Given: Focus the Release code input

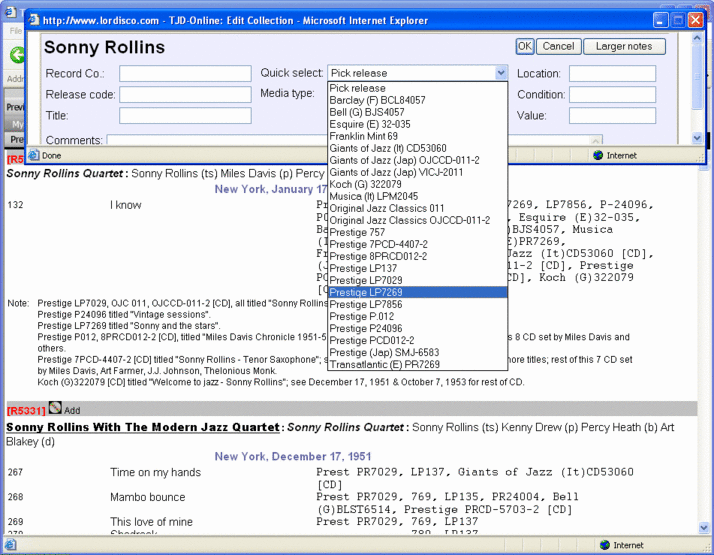Looking at the screenshot, I should (185, 94).
